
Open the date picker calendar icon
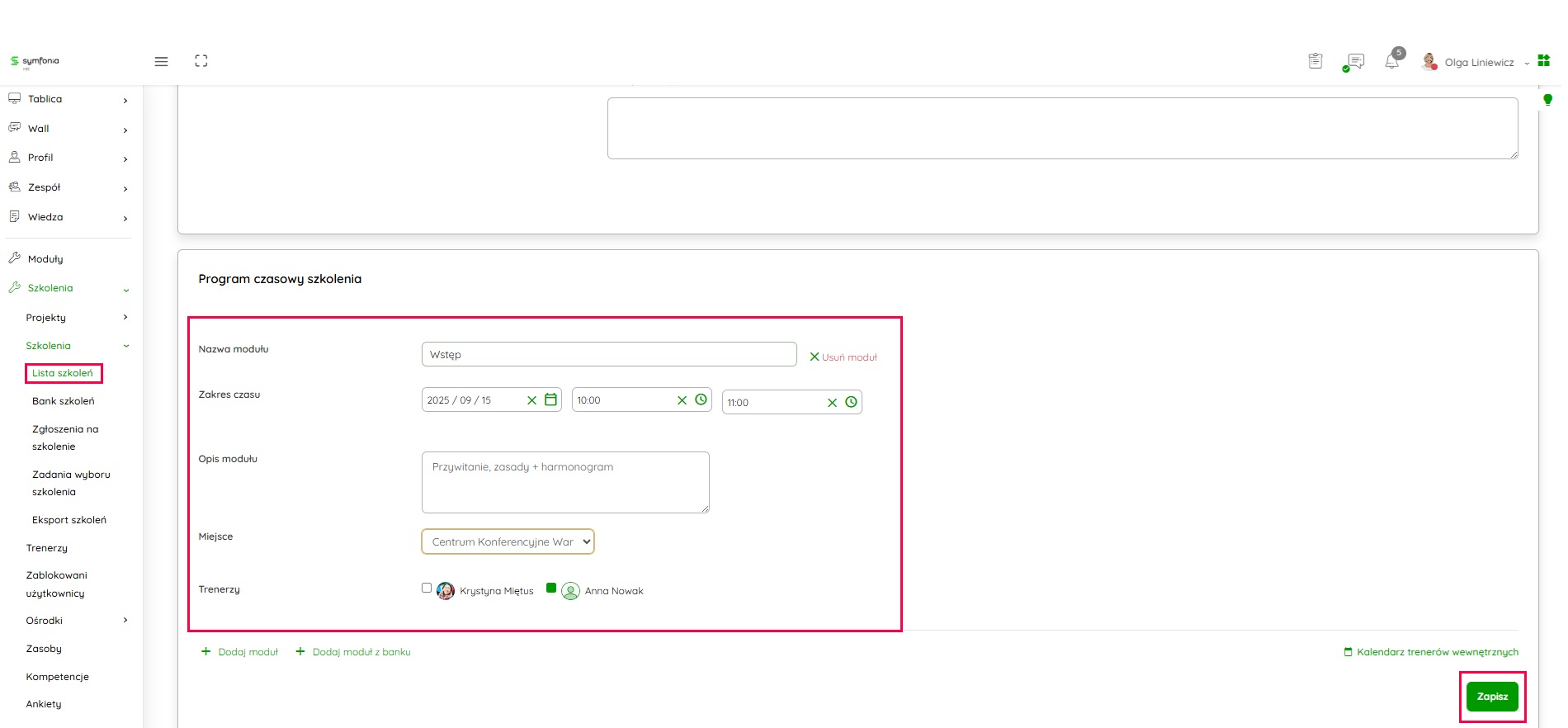coord(551,400)
